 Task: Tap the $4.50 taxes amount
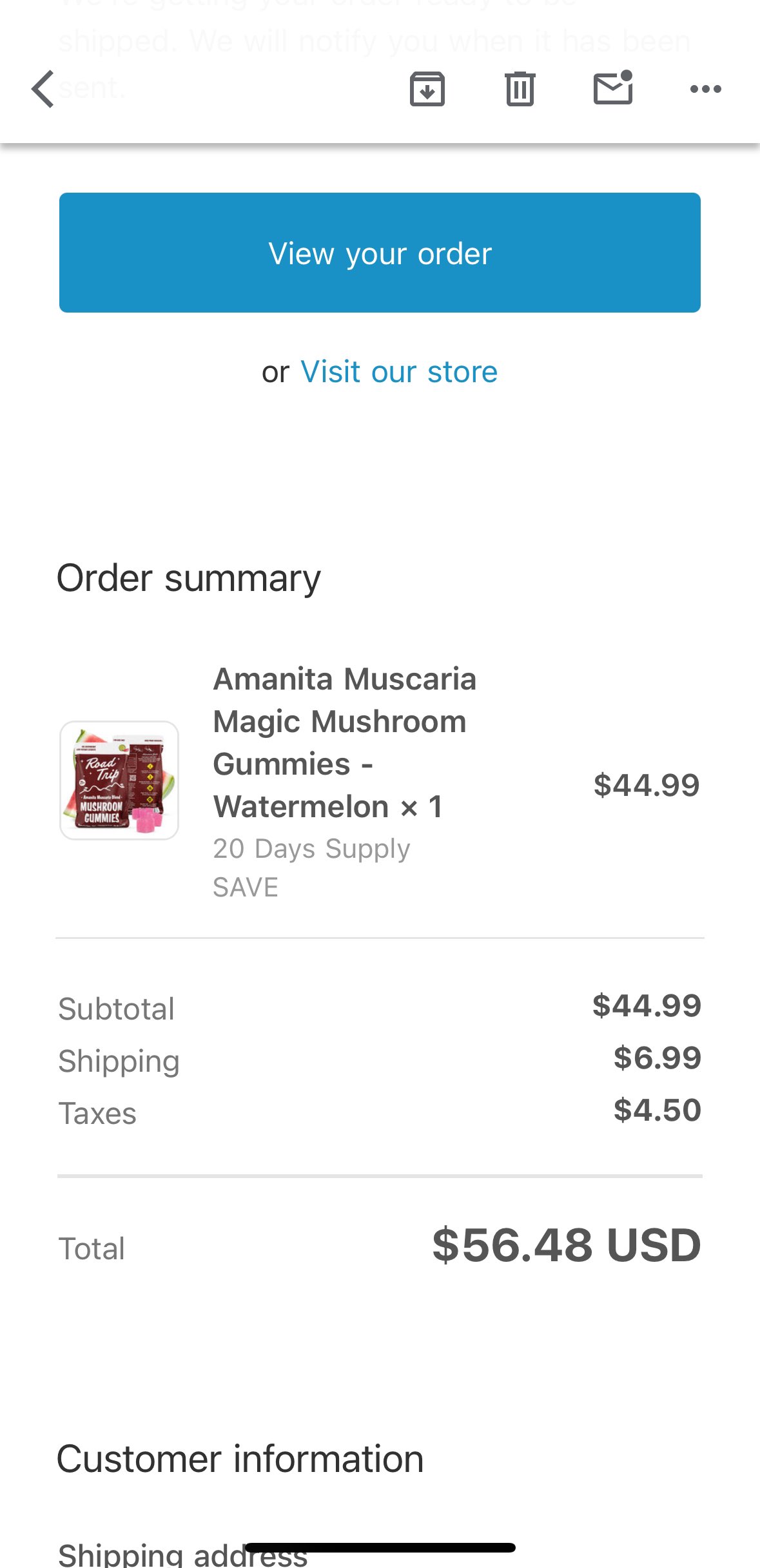click(x=657, y=1110)
